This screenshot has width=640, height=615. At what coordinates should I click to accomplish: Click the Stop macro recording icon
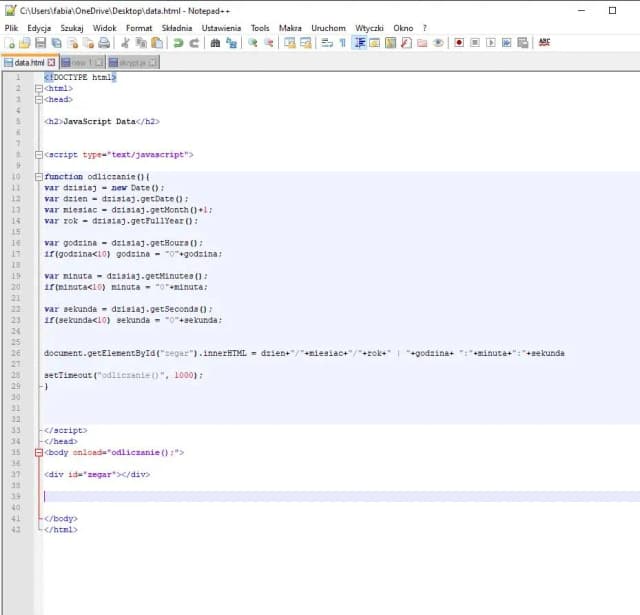[475, 43]
